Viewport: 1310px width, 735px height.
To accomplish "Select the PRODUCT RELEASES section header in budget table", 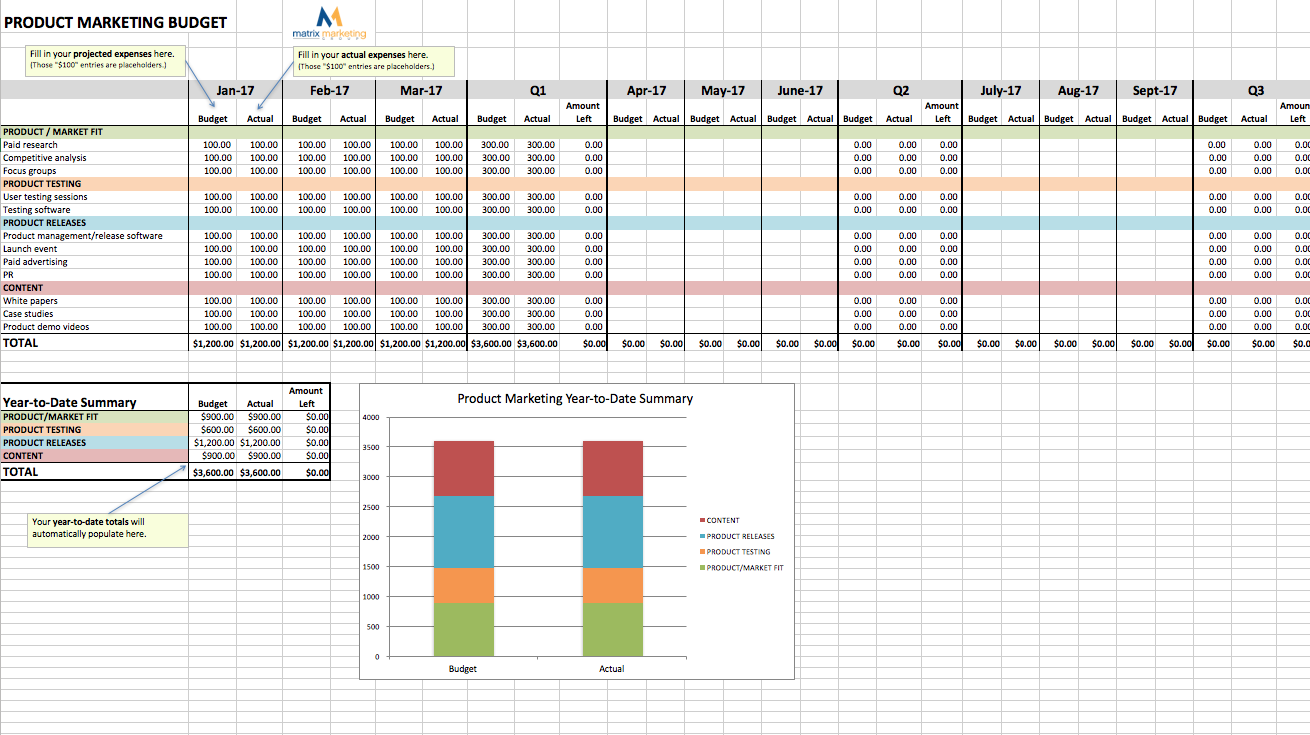I will [45, 223].
